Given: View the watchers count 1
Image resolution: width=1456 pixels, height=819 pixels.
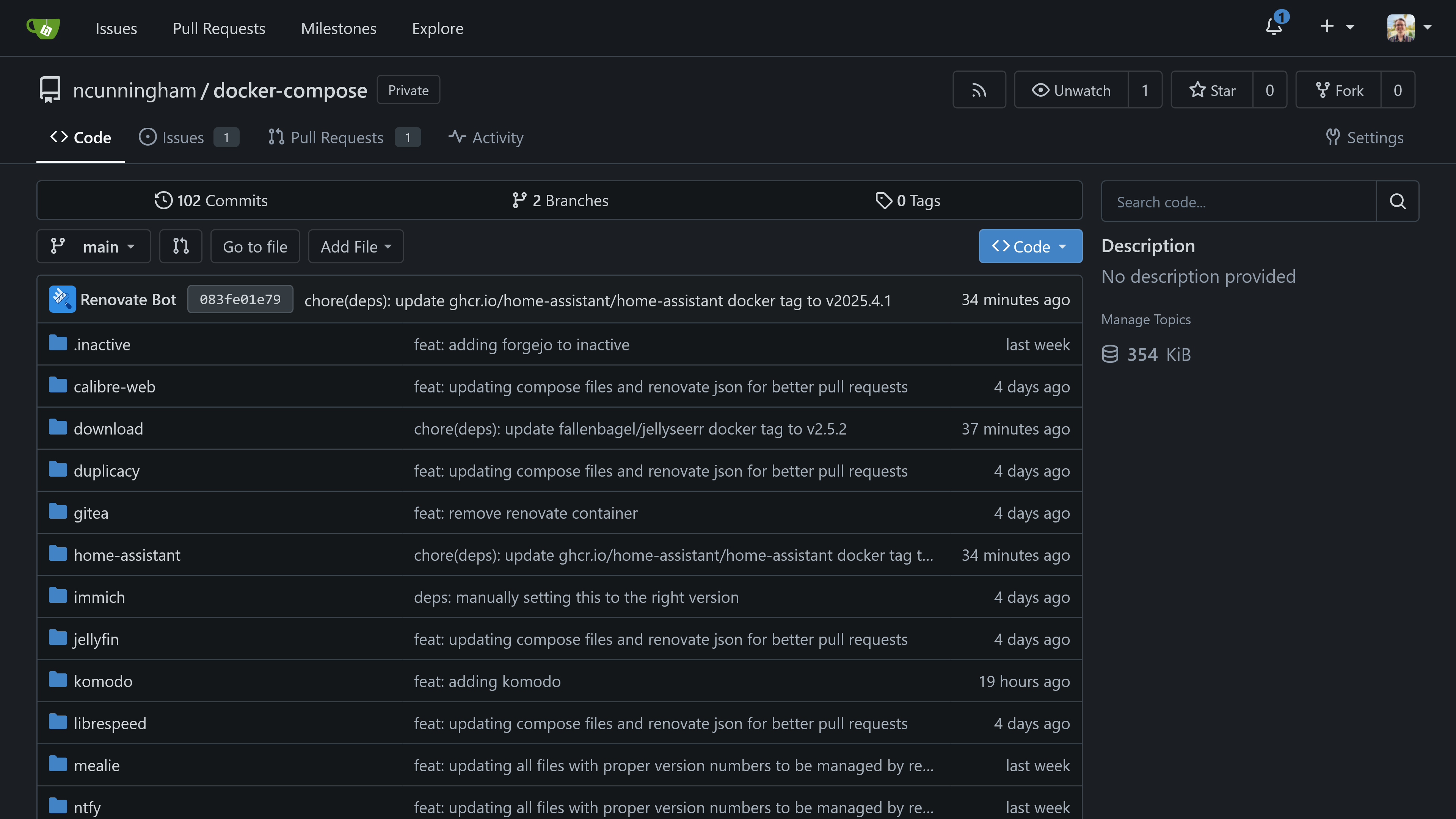Looking at the screenshot, I should point(1145,90).
